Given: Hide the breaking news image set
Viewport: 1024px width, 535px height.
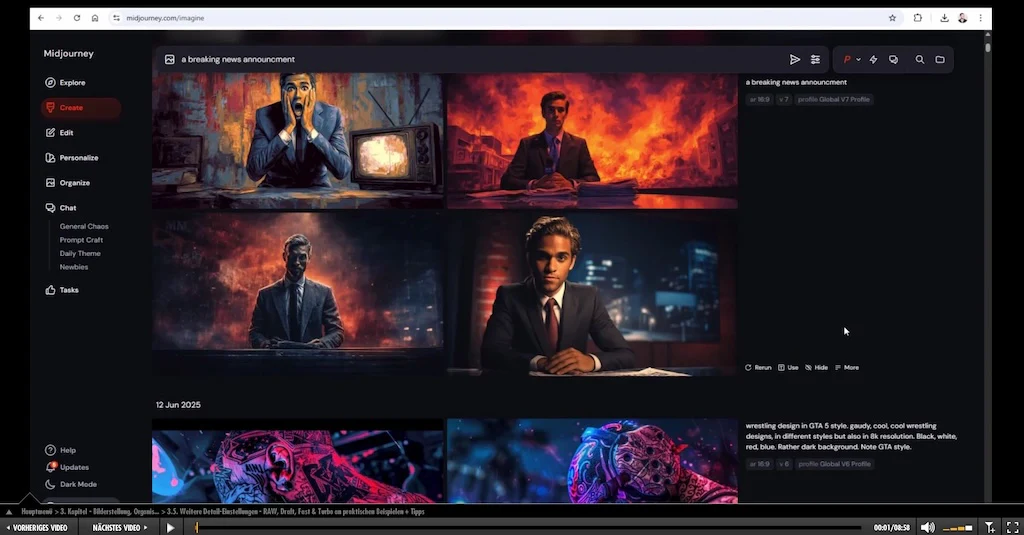Looking at the screenshot, I should [816, 368].
